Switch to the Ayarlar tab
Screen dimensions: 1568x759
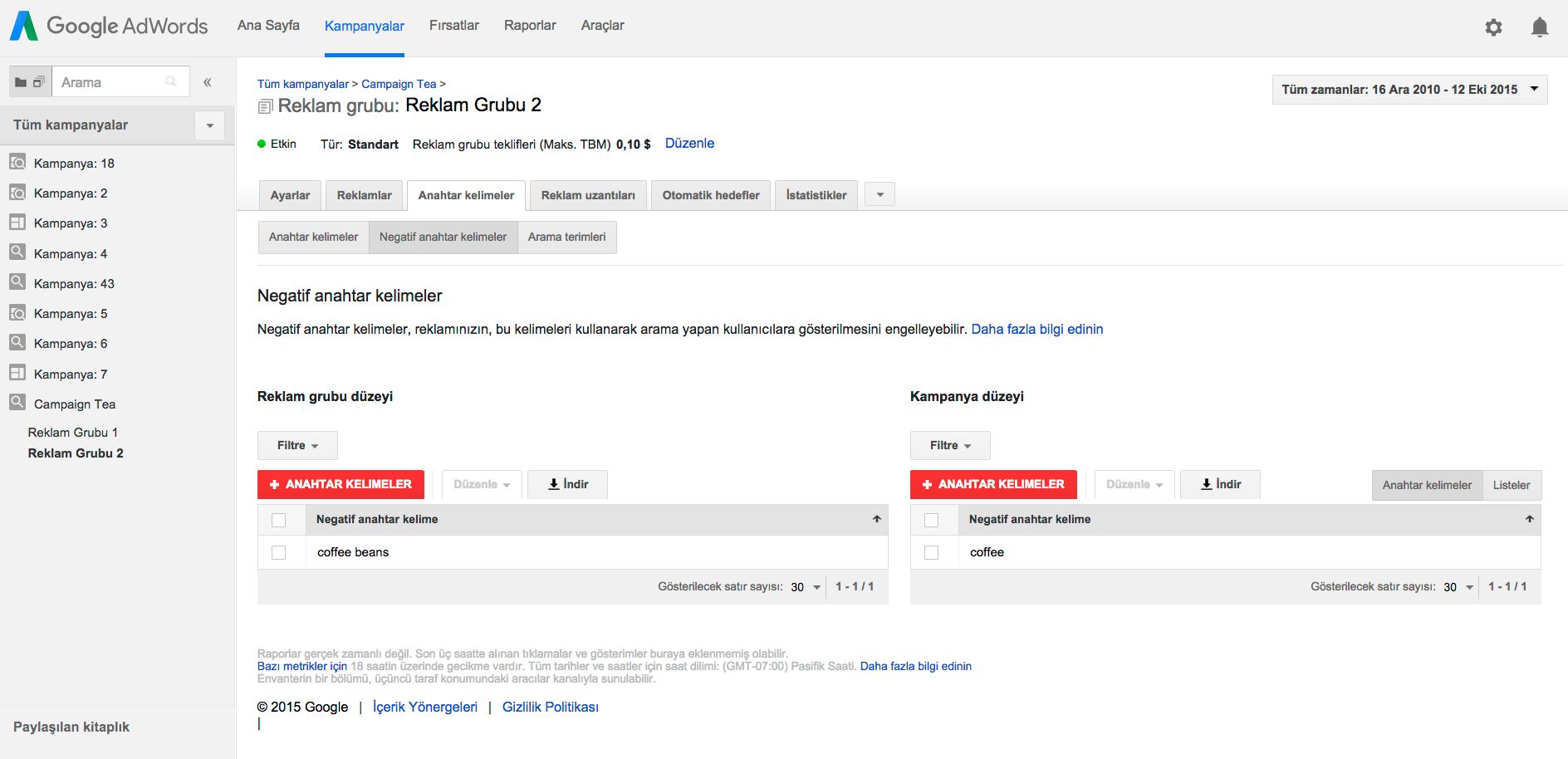click(x=290, y=195)
